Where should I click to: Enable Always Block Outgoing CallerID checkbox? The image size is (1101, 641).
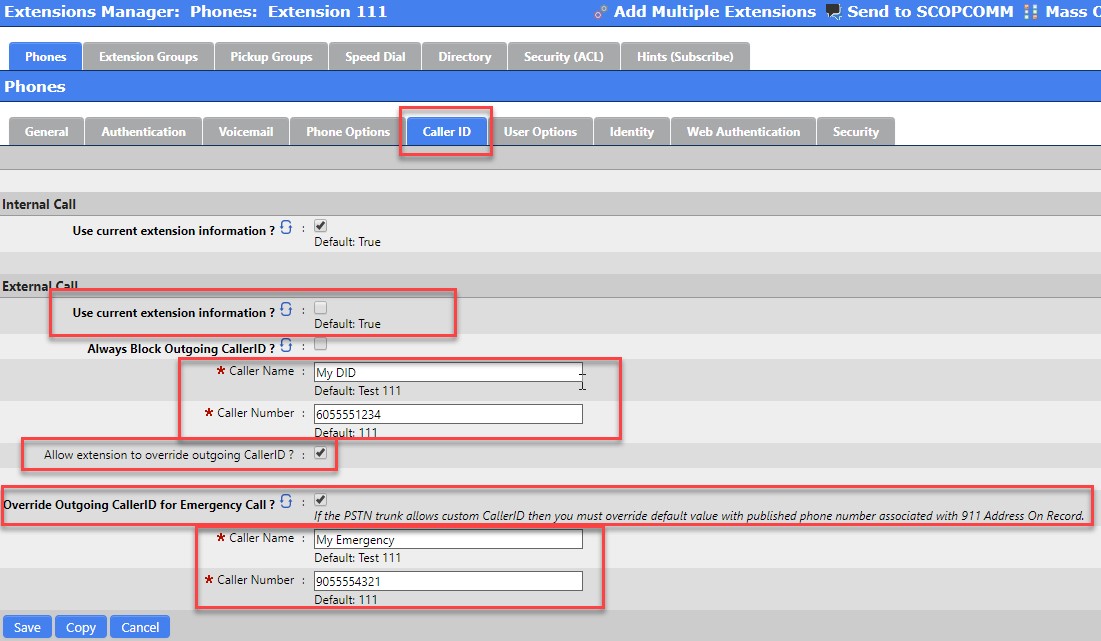(320, 344)
